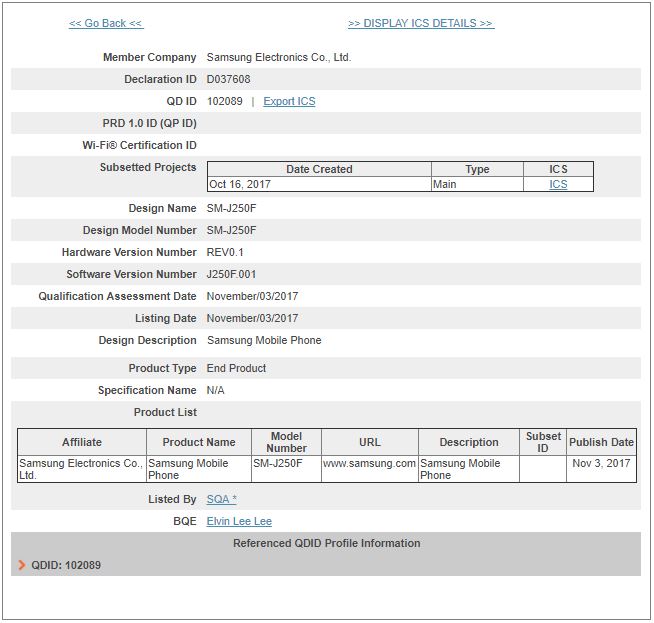This screenshot has height=623, width=654.
Task: Click the Design Name value SM-J250F
Action: tap(231, 208)
